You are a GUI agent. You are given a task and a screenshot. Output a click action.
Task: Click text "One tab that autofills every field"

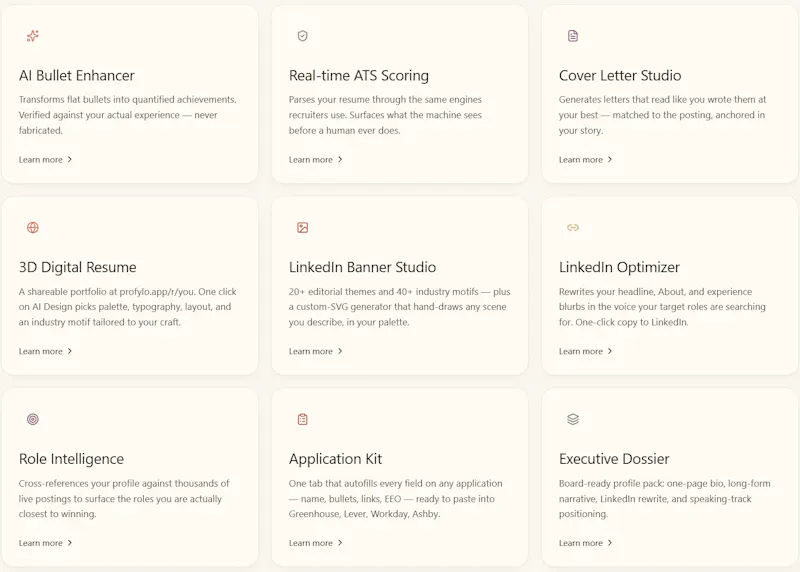pos(358,483)
